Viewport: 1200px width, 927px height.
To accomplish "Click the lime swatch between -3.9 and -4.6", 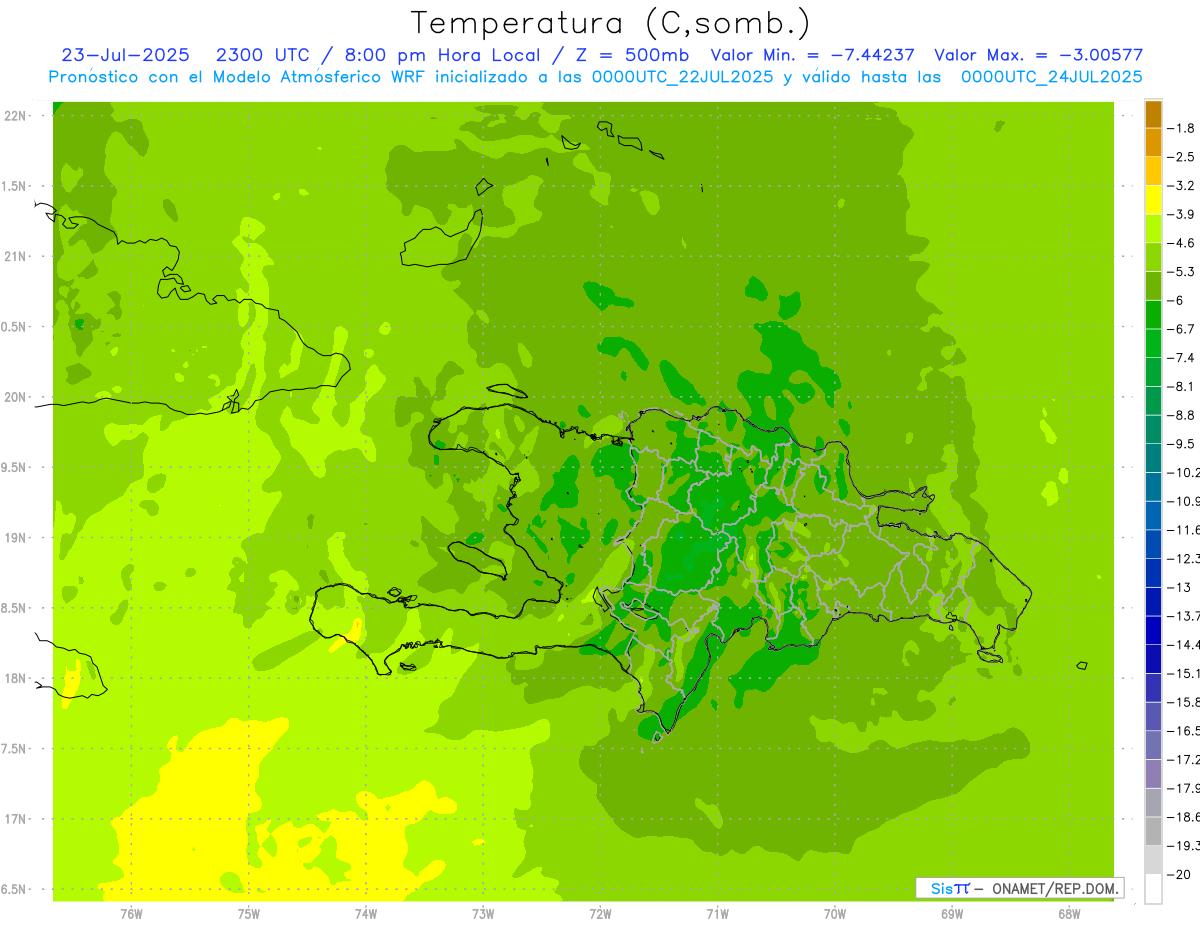I will point(1153,229).
